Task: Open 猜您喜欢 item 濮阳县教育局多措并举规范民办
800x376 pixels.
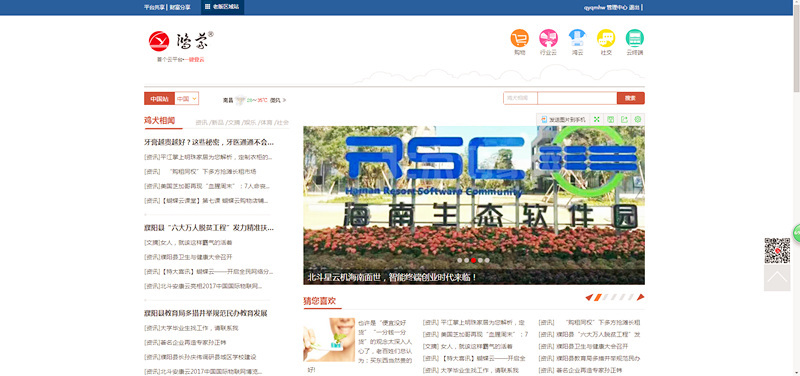Action: pos(590,359)
